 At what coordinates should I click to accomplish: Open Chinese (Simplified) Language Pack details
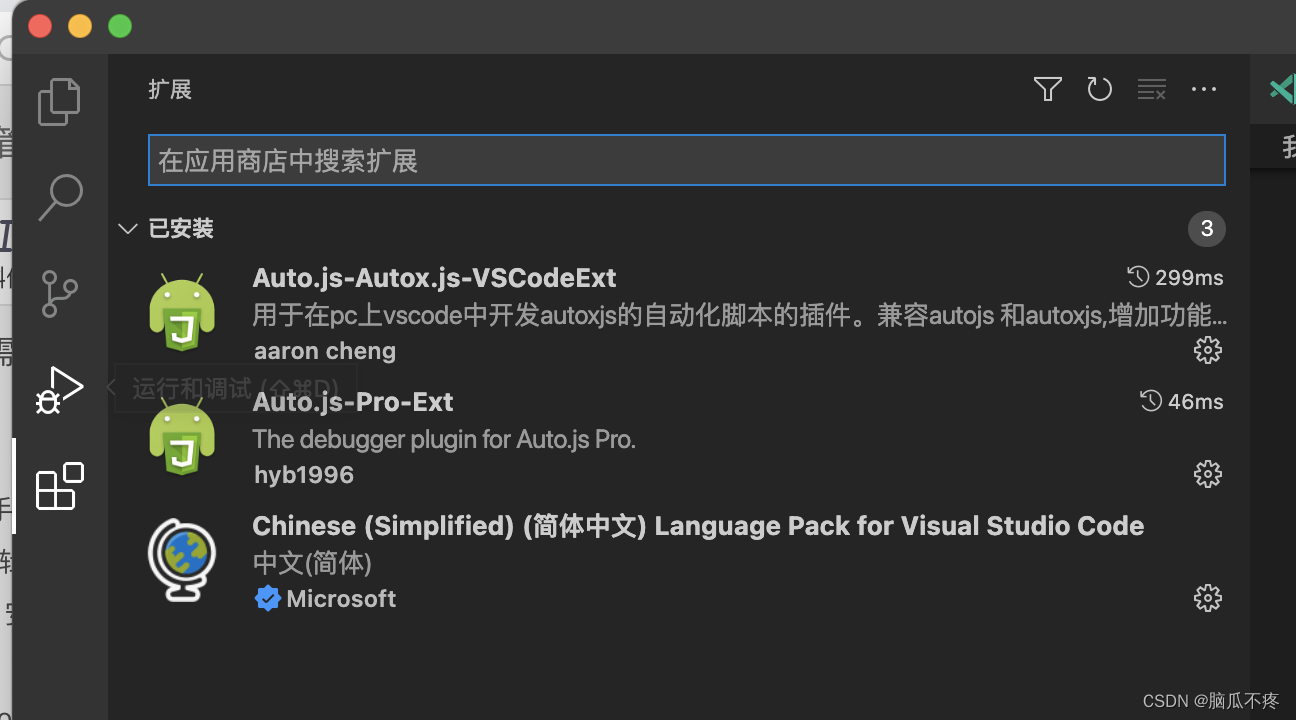coord(698,526)
